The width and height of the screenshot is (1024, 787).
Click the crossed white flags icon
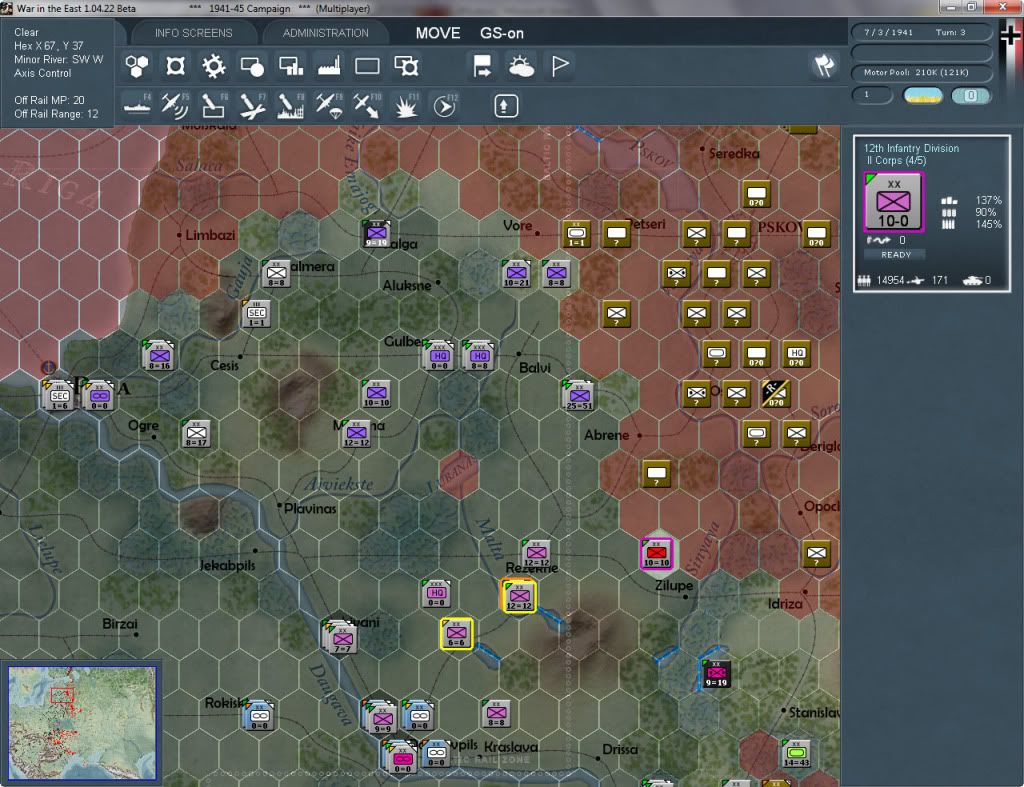[824, 65]
